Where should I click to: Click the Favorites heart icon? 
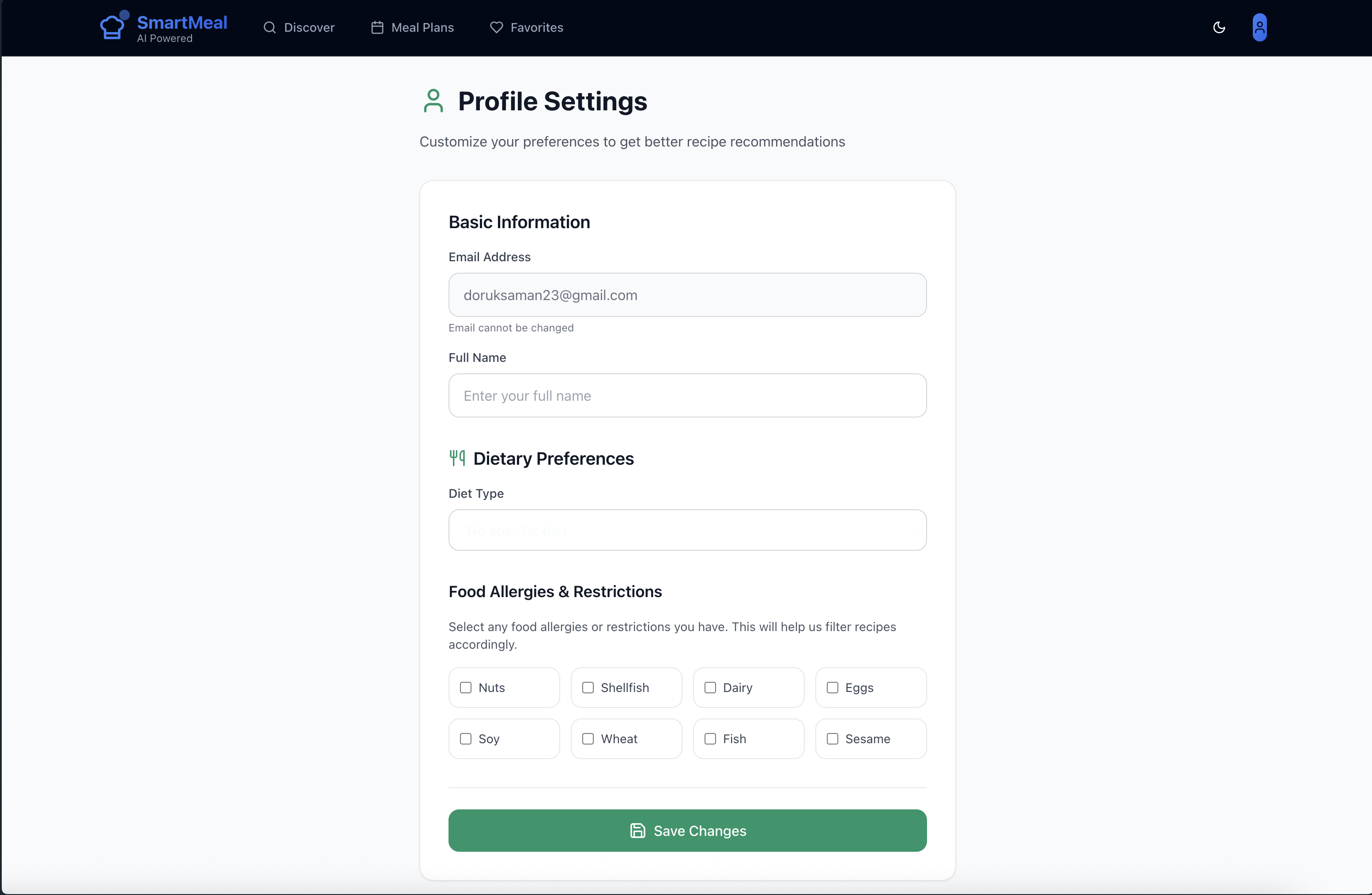click(496, 28)
